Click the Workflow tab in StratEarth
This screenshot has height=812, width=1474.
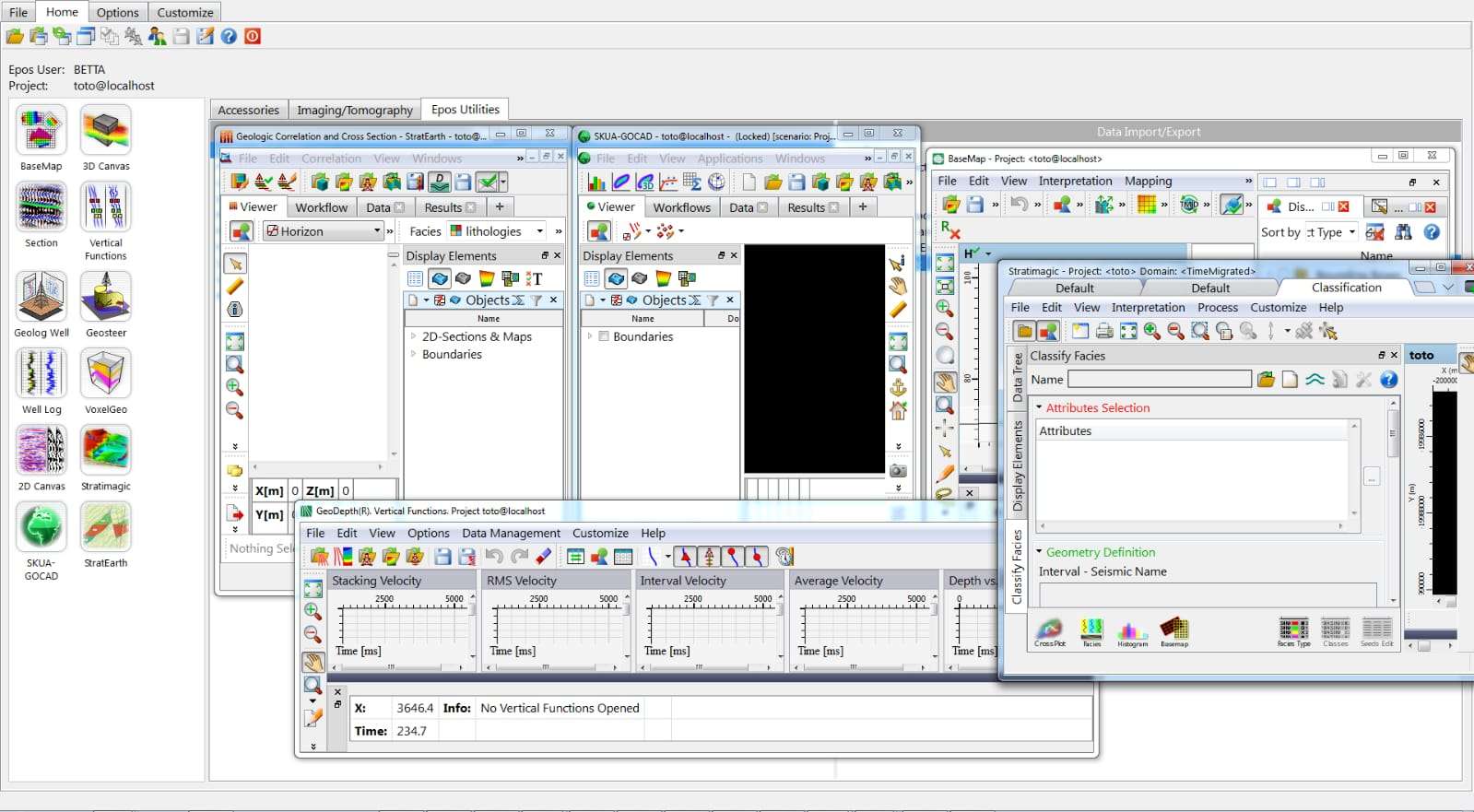click(321, 207)
